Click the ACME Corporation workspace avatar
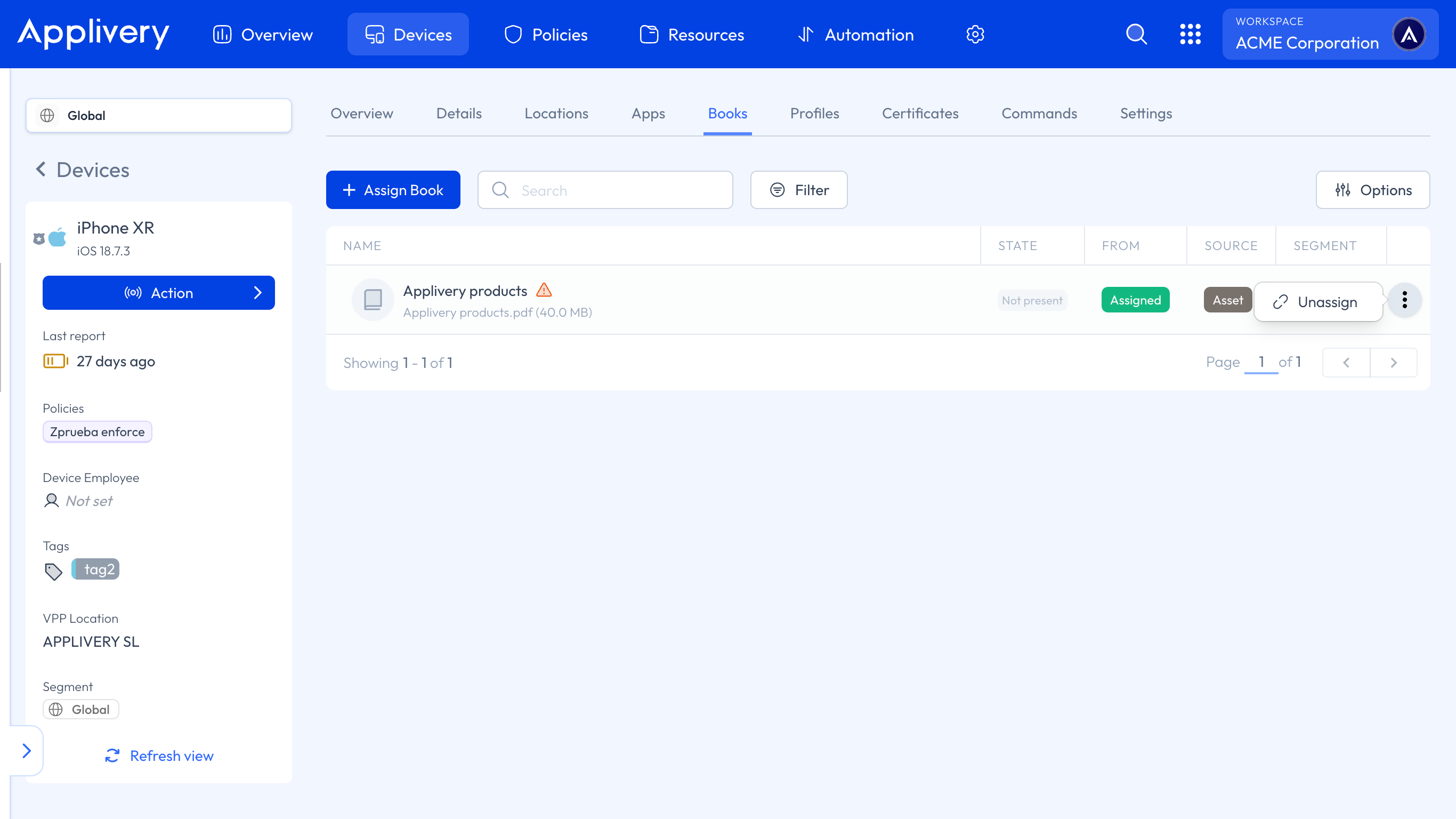This screenshot has width=1456, height=819. pyautogui.click(x=1409, y=35)
